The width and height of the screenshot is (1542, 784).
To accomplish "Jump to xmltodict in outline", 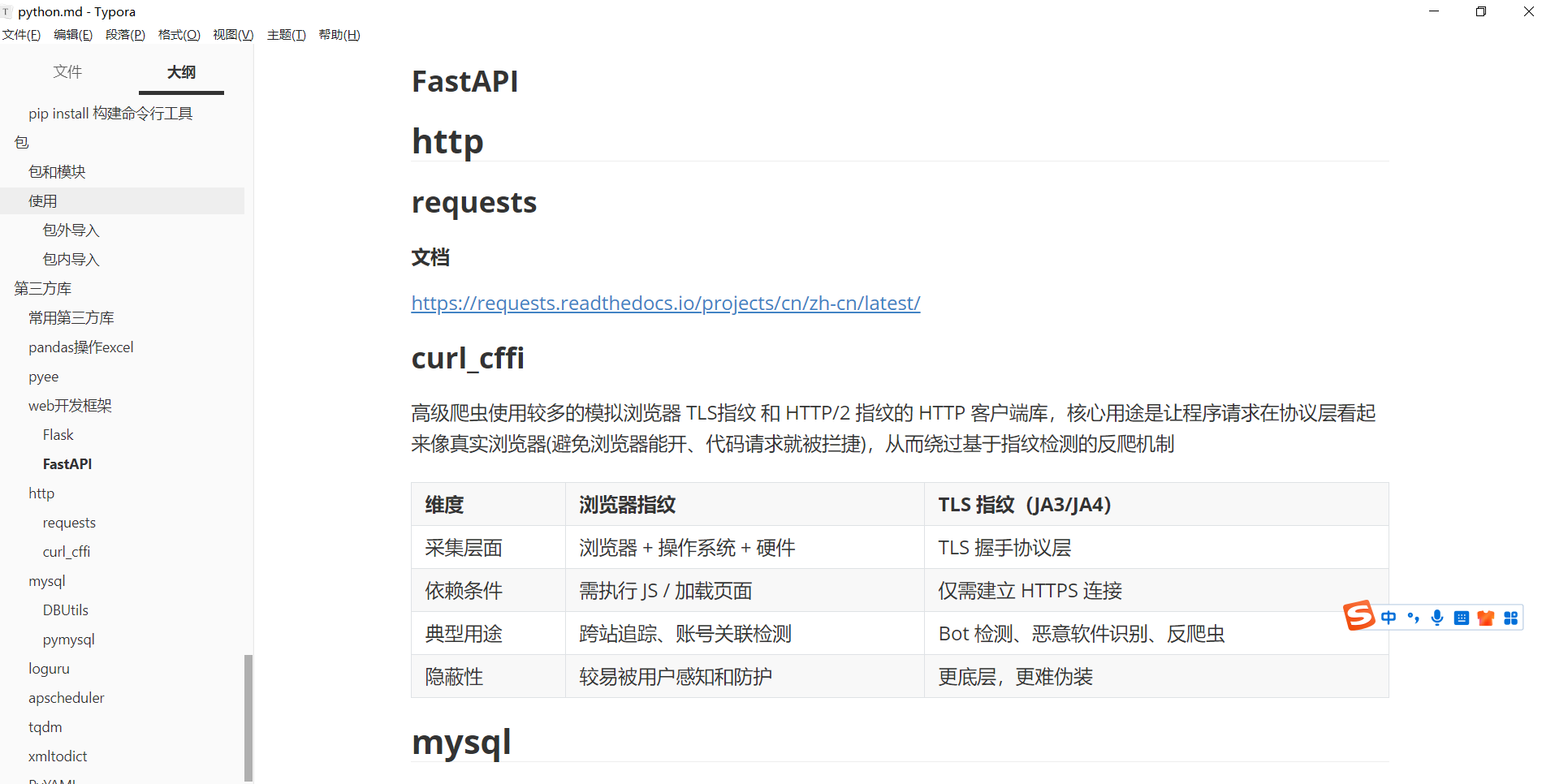I will click(58, 756).
